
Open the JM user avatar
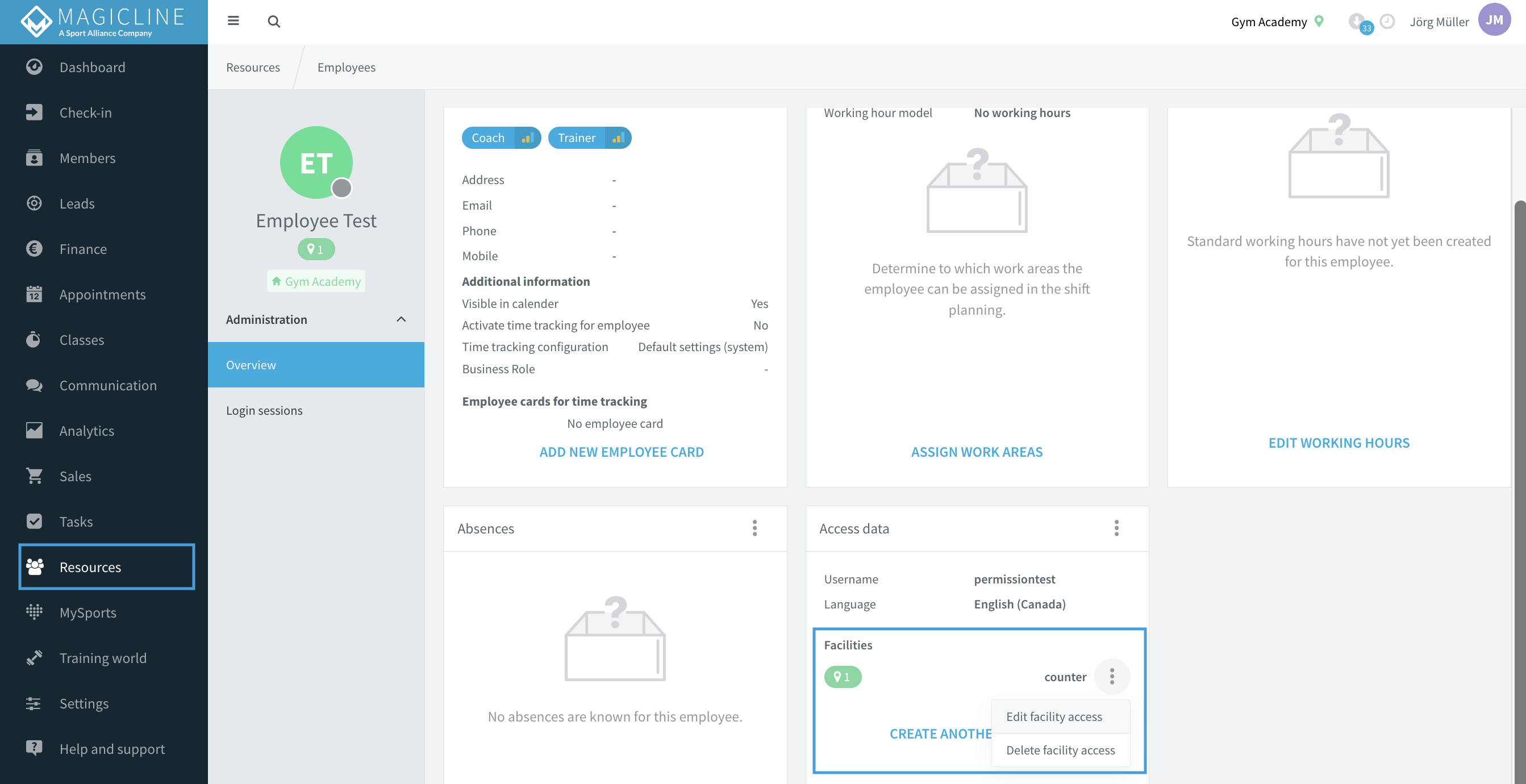click(x=1494, y=20)
